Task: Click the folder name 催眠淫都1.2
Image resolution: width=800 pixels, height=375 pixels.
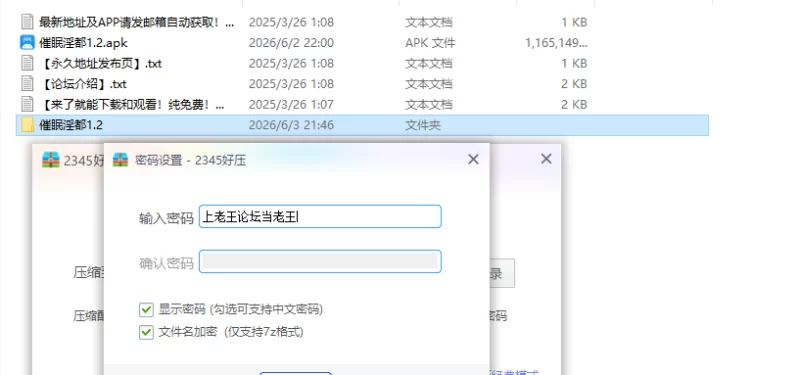Action: pos(71,125)
